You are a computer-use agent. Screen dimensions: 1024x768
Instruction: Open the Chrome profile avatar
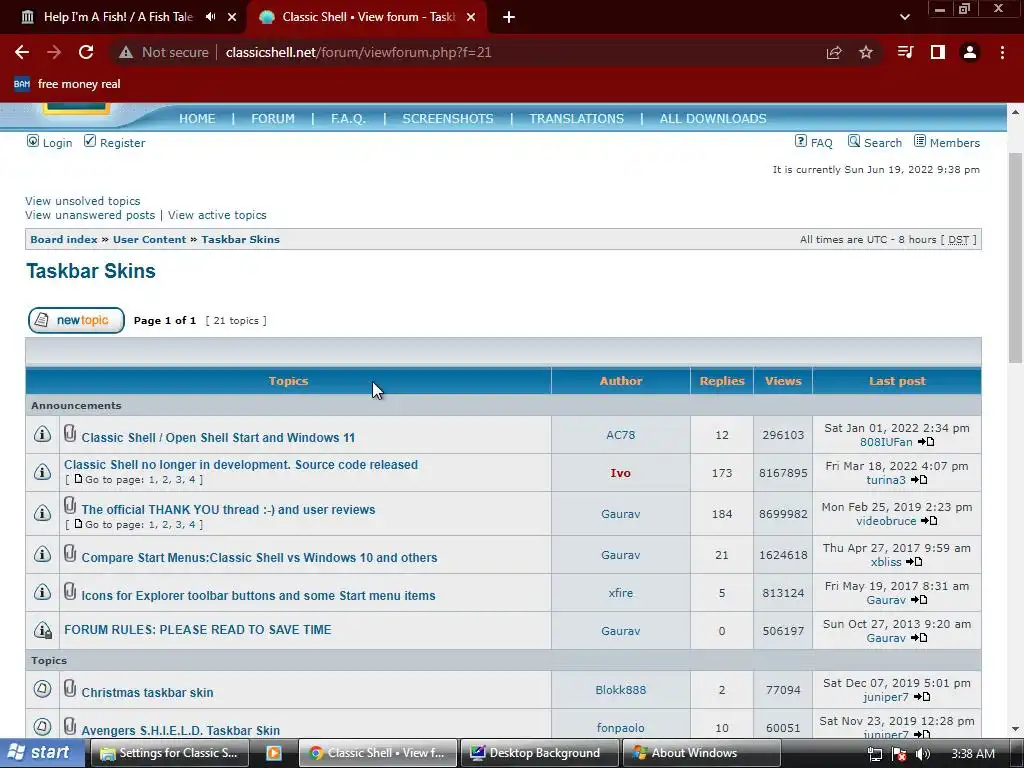point(970,52)
